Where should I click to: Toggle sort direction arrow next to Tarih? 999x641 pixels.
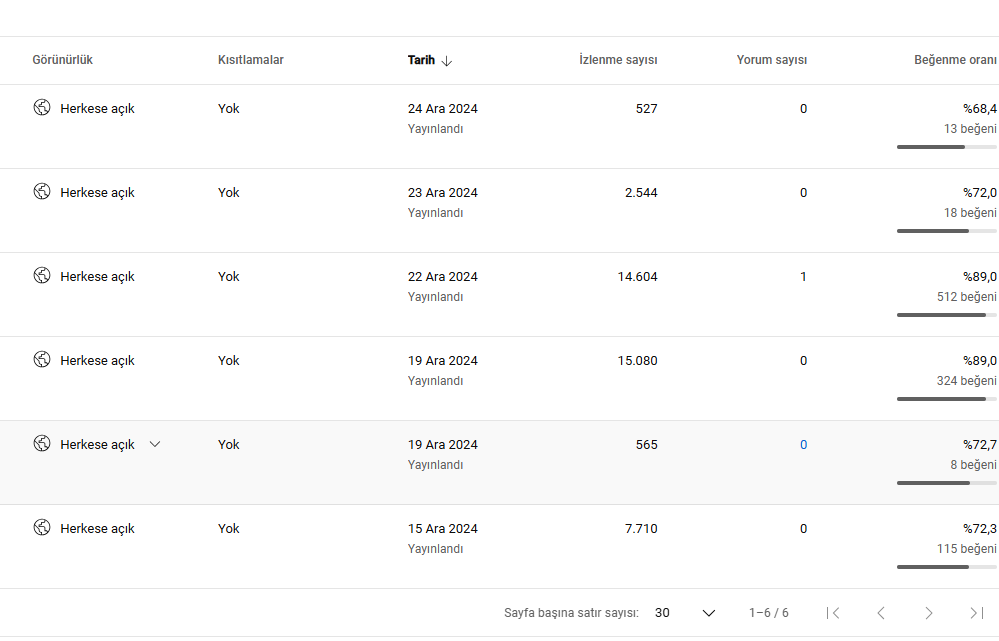coord(447,61)
